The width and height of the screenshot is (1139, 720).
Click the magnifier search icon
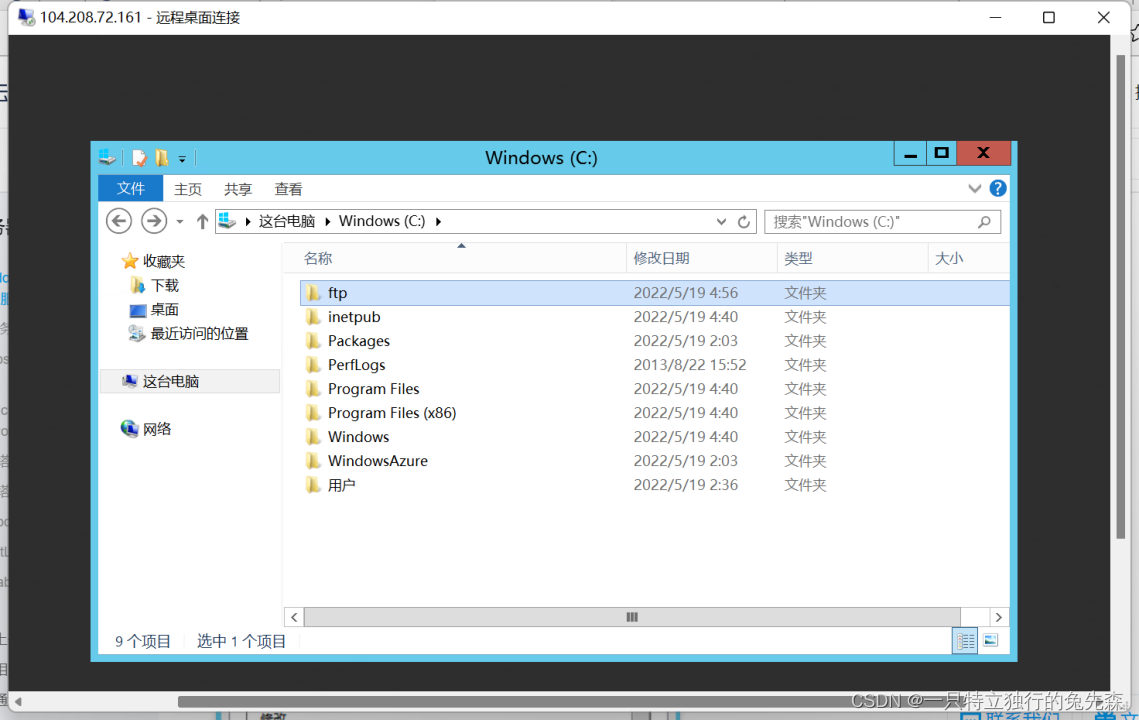984,222
